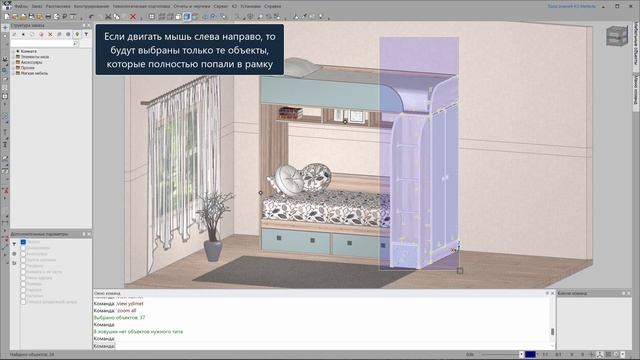Close the Дополнительные параметры panel
The image size is (640, 360).
[x=89, y=234]
